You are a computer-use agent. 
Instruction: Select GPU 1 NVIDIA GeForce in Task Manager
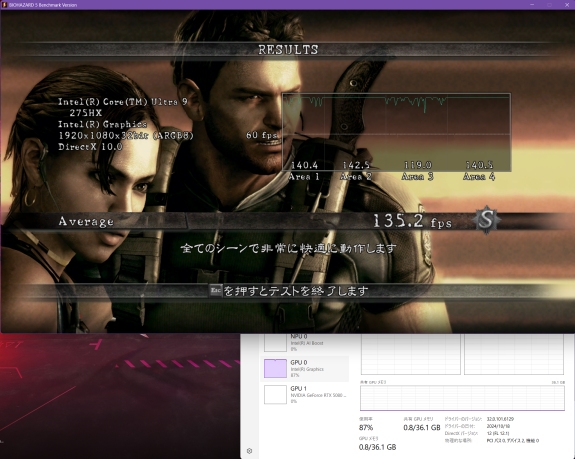click(x=304, y=394)
